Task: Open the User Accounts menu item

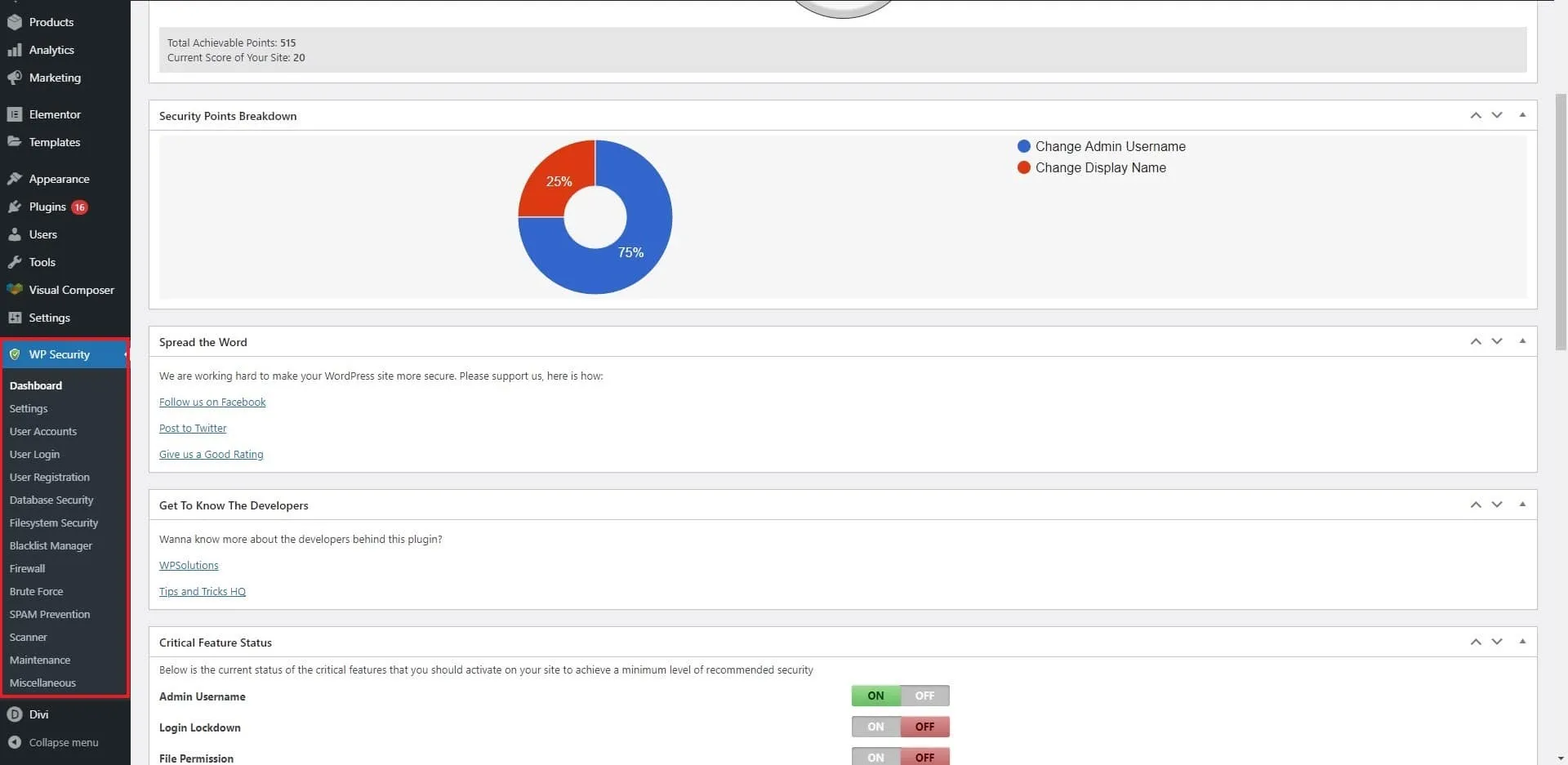Action: point(42,431)
